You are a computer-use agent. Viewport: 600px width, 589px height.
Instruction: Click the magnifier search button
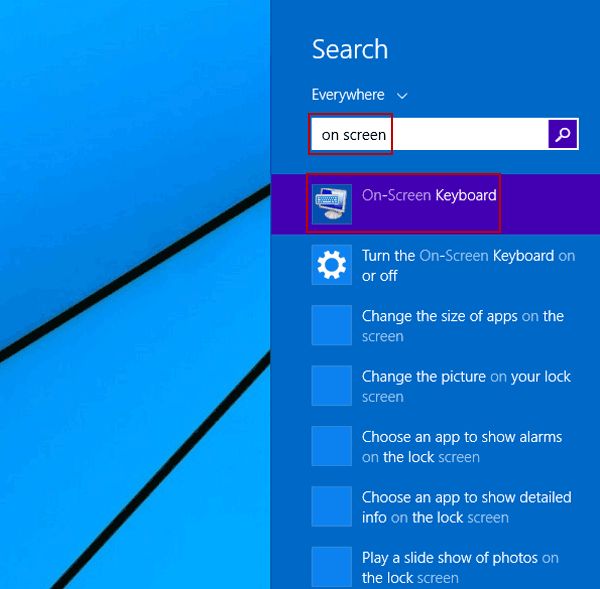click(563, 134)
